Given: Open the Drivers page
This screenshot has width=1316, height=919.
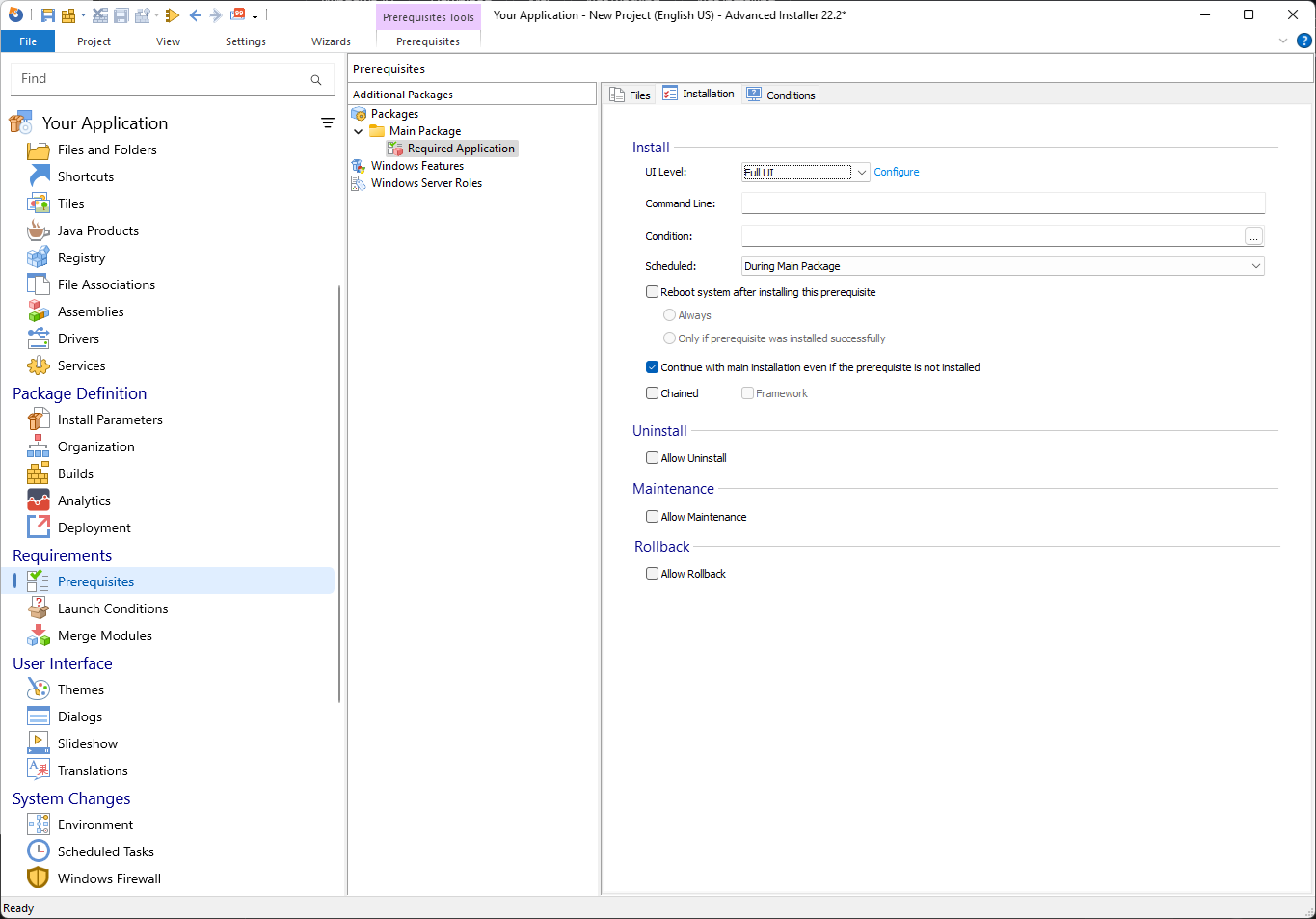Looking at the screenshot, I should [x=78, y=338].
